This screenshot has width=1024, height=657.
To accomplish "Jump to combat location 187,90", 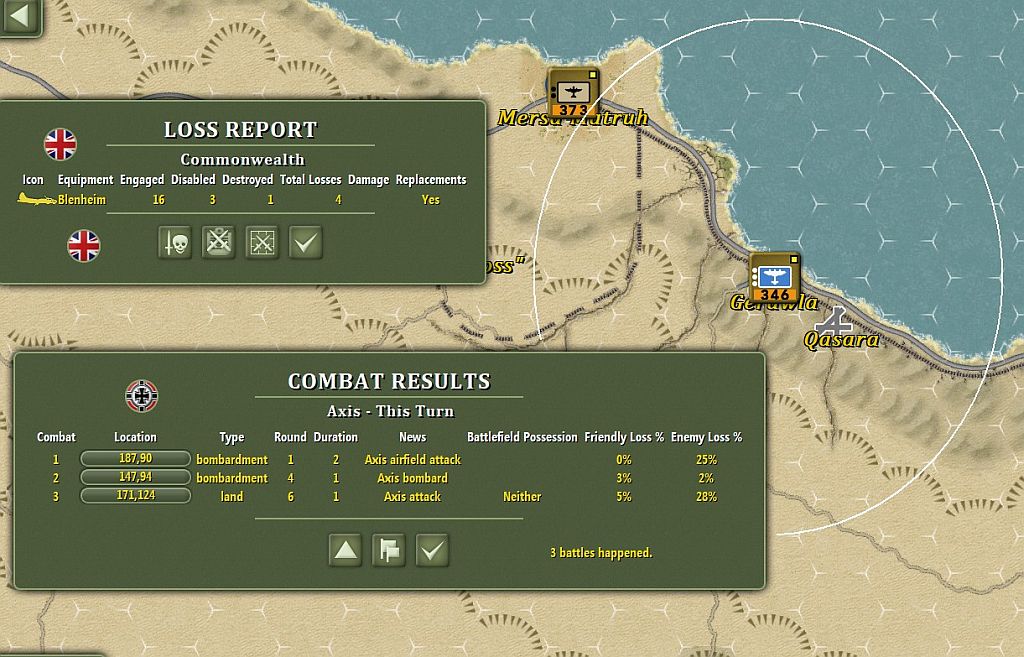I will coord(135,459).
